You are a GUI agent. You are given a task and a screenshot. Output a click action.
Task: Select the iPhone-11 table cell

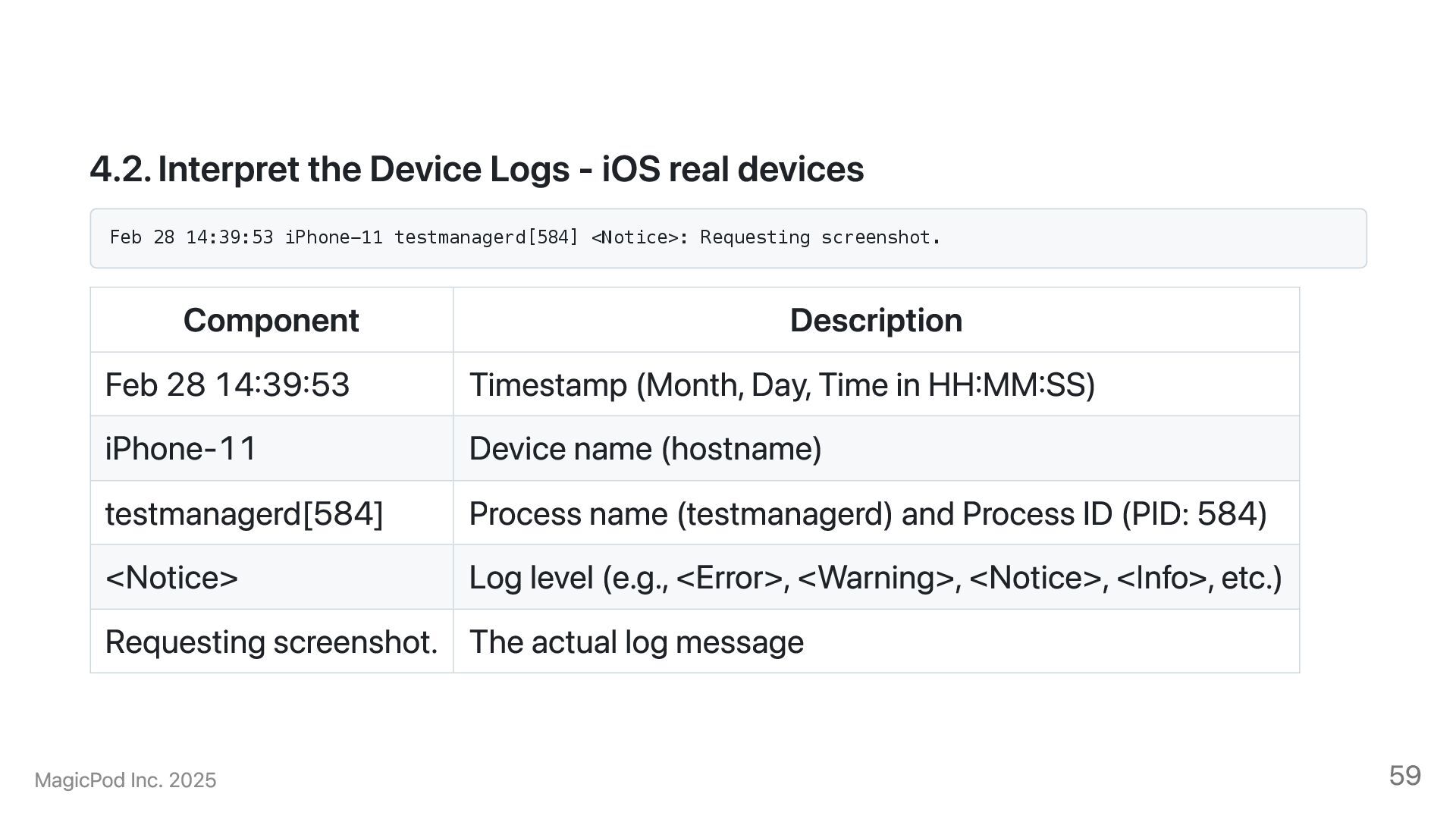tap(181, 449)
